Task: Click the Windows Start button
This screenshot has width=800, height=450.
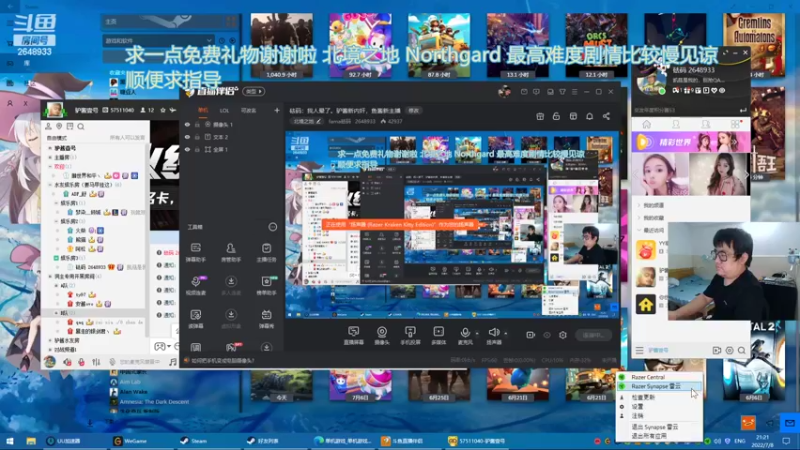Action: tap(10, 441)
